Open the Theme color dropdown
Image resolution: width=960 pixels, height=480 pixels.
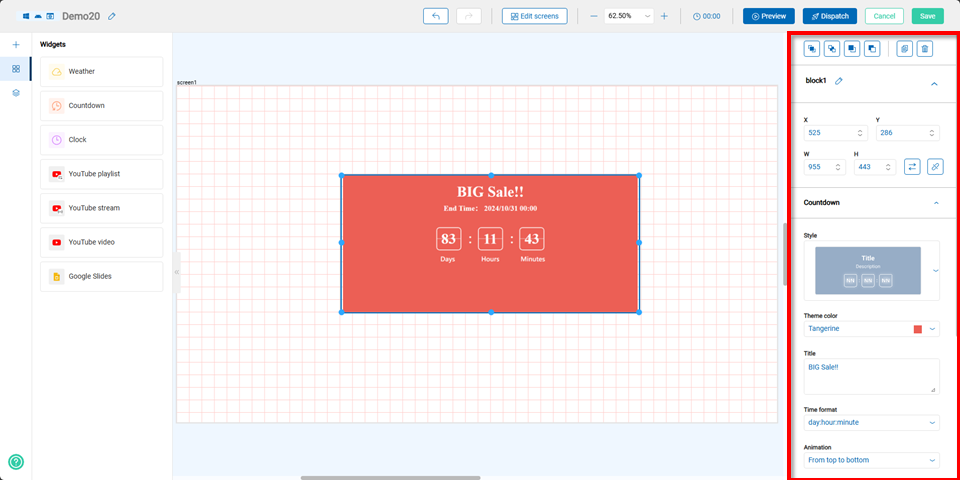tap(932, 329)
